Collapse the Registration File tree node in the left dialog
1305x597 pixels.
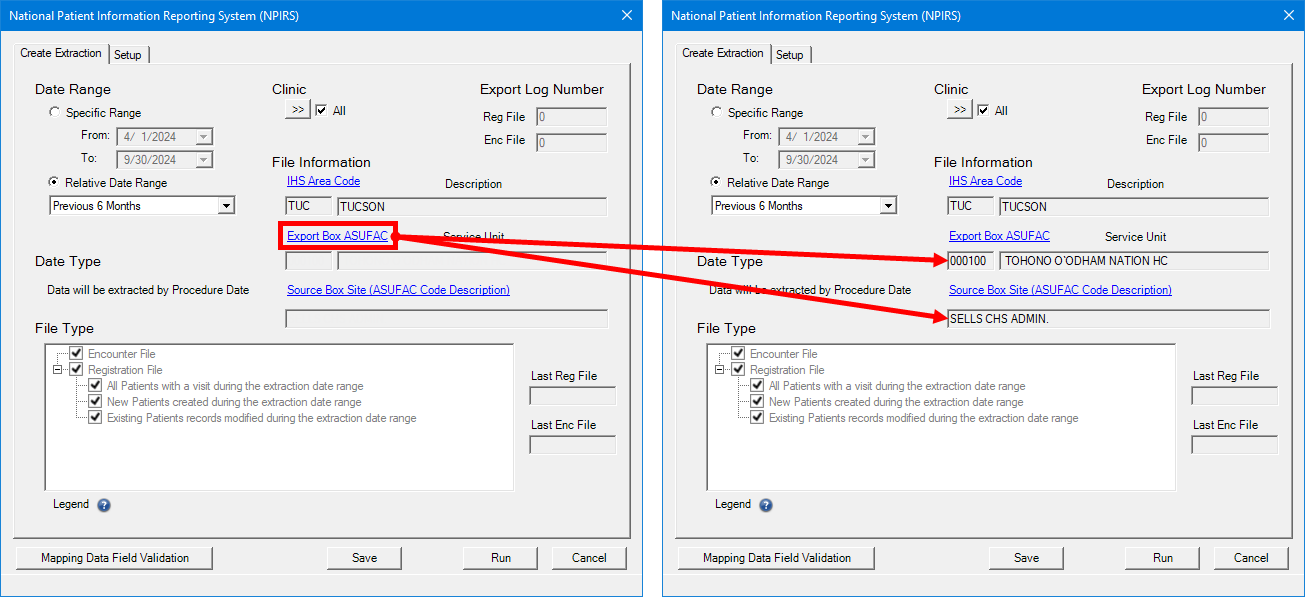pyautogui.click(x=59, y=370)
